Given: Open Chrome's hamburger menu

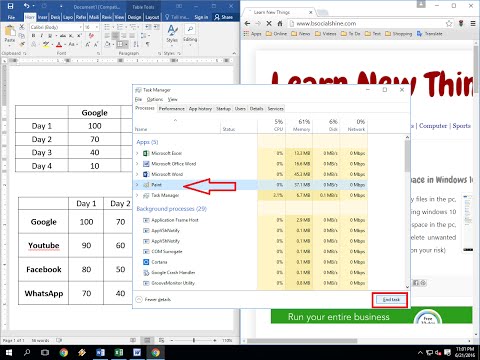Looking at the screenshot, I should [x=473, y=23].
